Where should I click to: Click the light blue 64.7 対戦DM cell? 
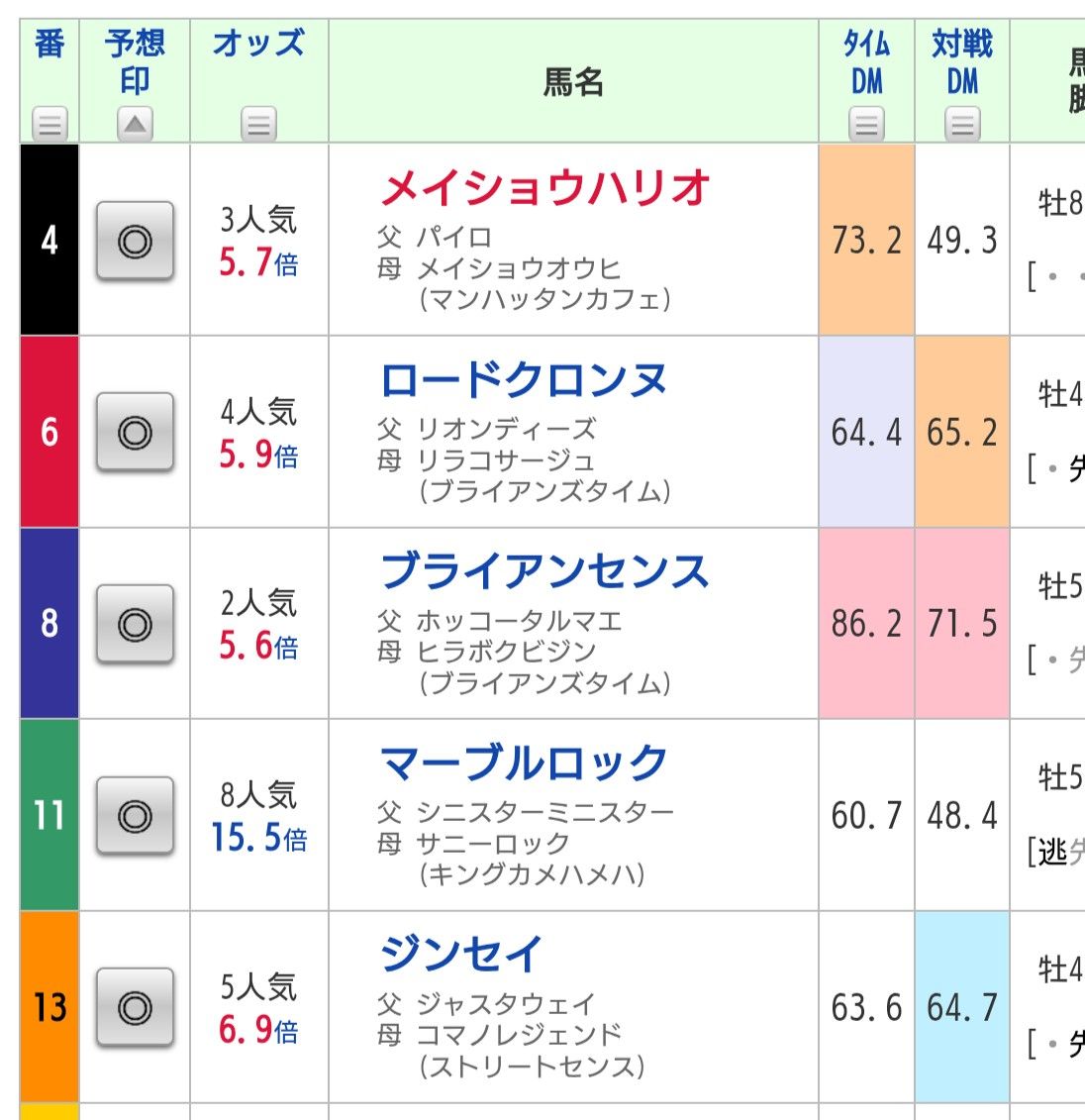pos(962,1007)
